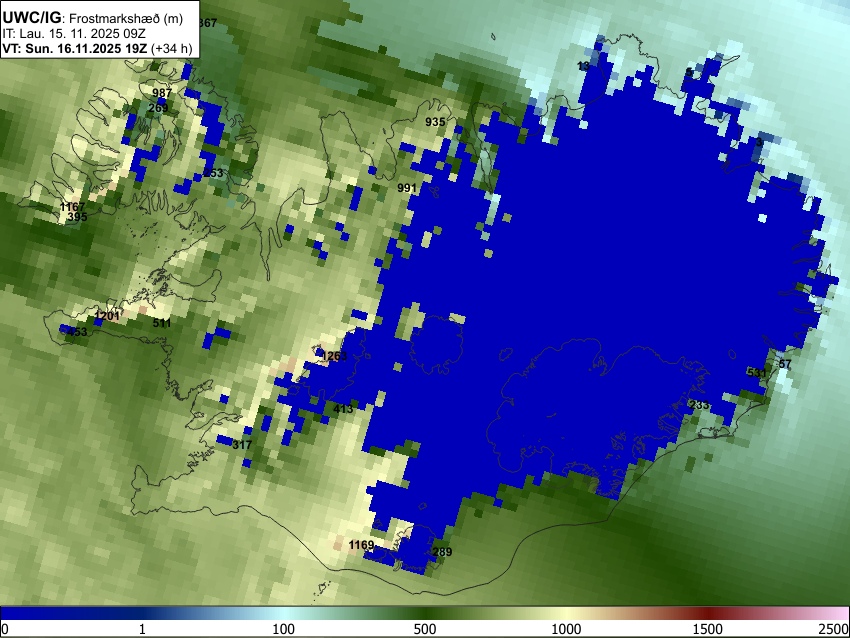Click the valid time line 'VT: Sun. 16.11.2025 19Z'
The width and height of the screenshot is (850, 638).
coord(74,48)
